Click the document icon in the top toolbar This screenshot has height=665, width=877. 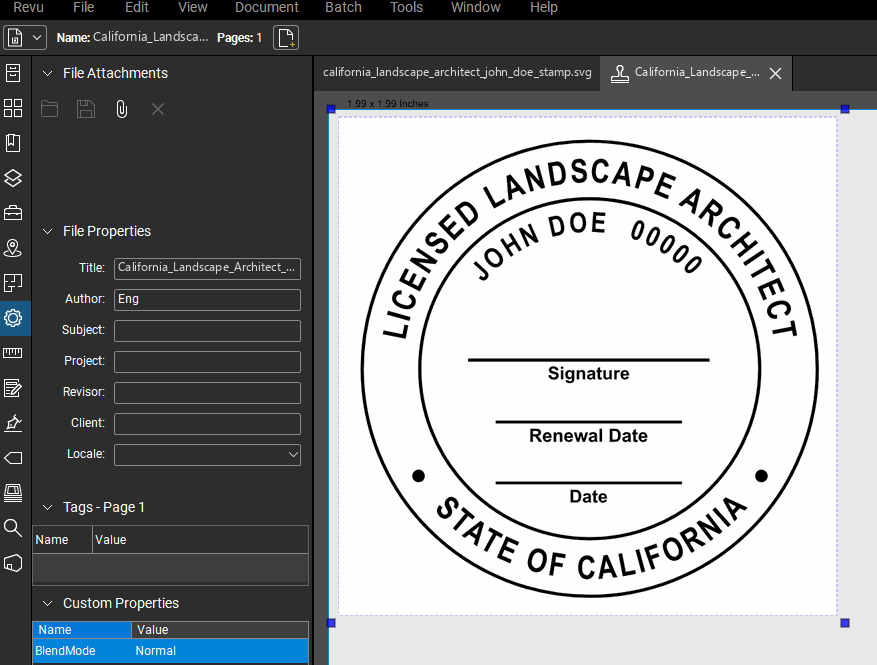[x=15, y=37]
